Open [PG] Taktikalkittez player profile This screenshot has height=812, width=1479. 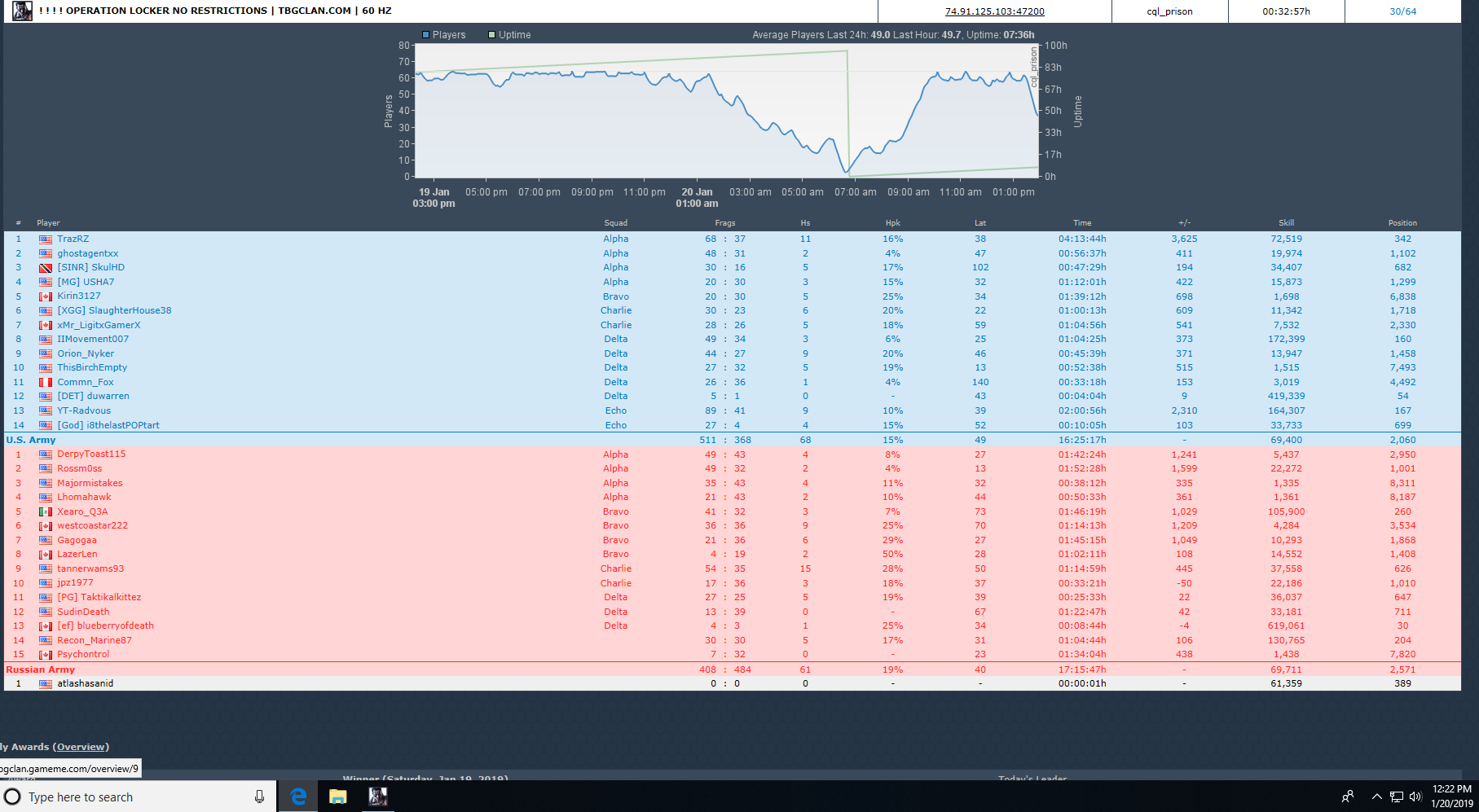(99, 597)
